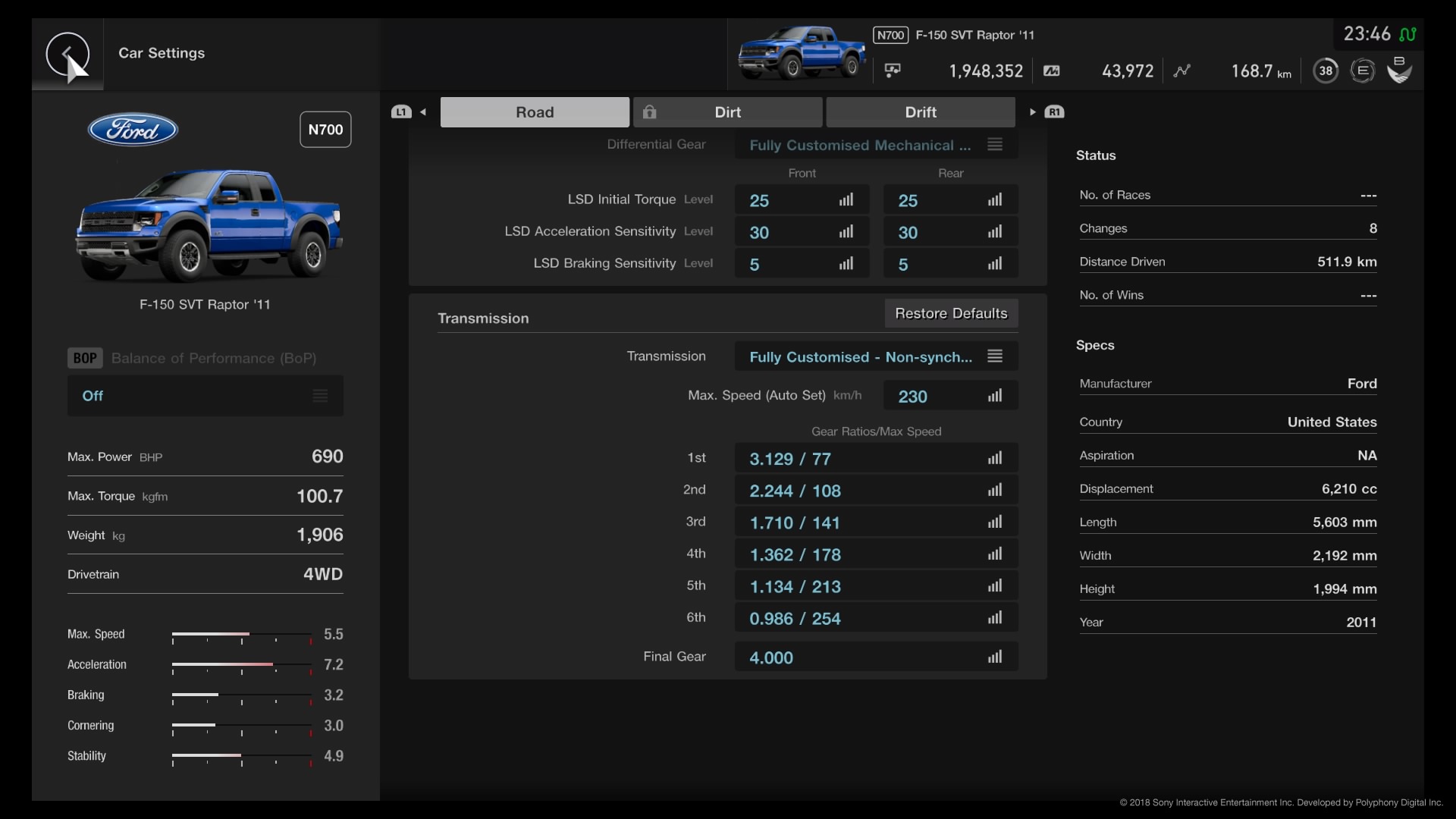Image resolution: width=1456 pixels, height=819 pixels.
Task: Click the Max. Power 690 value
Action: 328,457
